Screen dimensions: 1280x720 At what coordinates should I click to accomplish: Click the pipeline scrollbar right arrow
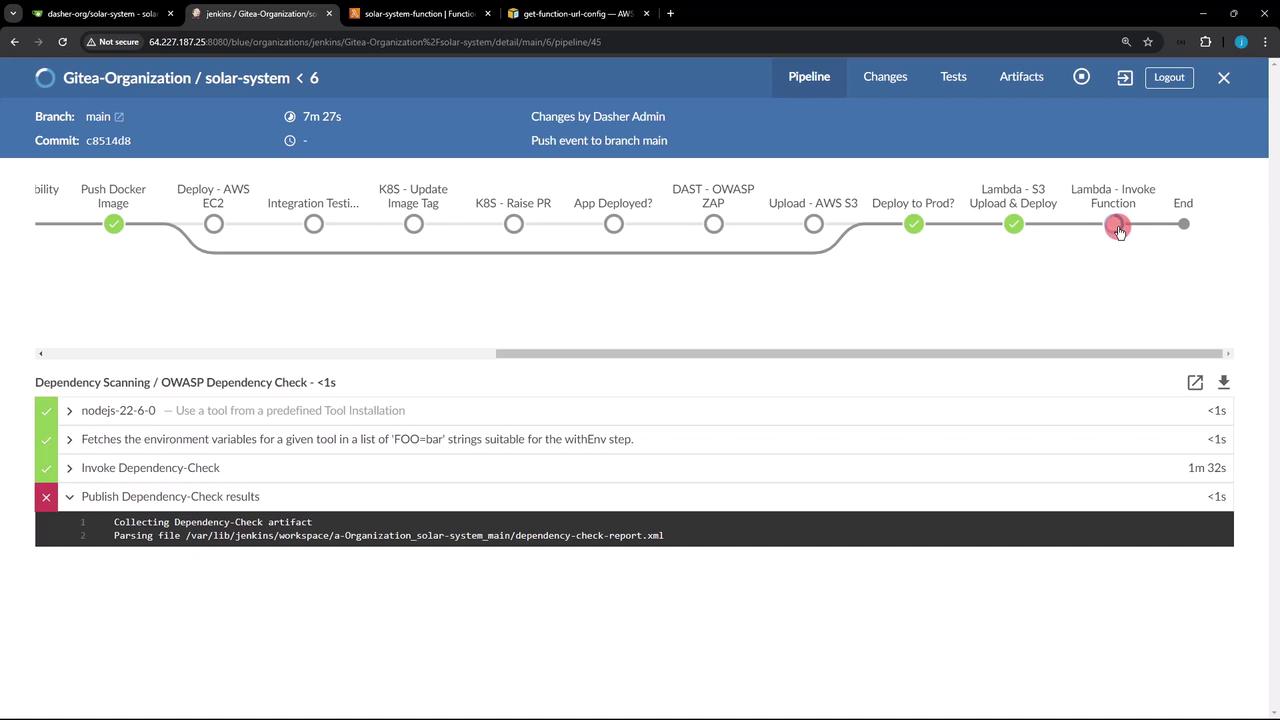(1228, 353)
